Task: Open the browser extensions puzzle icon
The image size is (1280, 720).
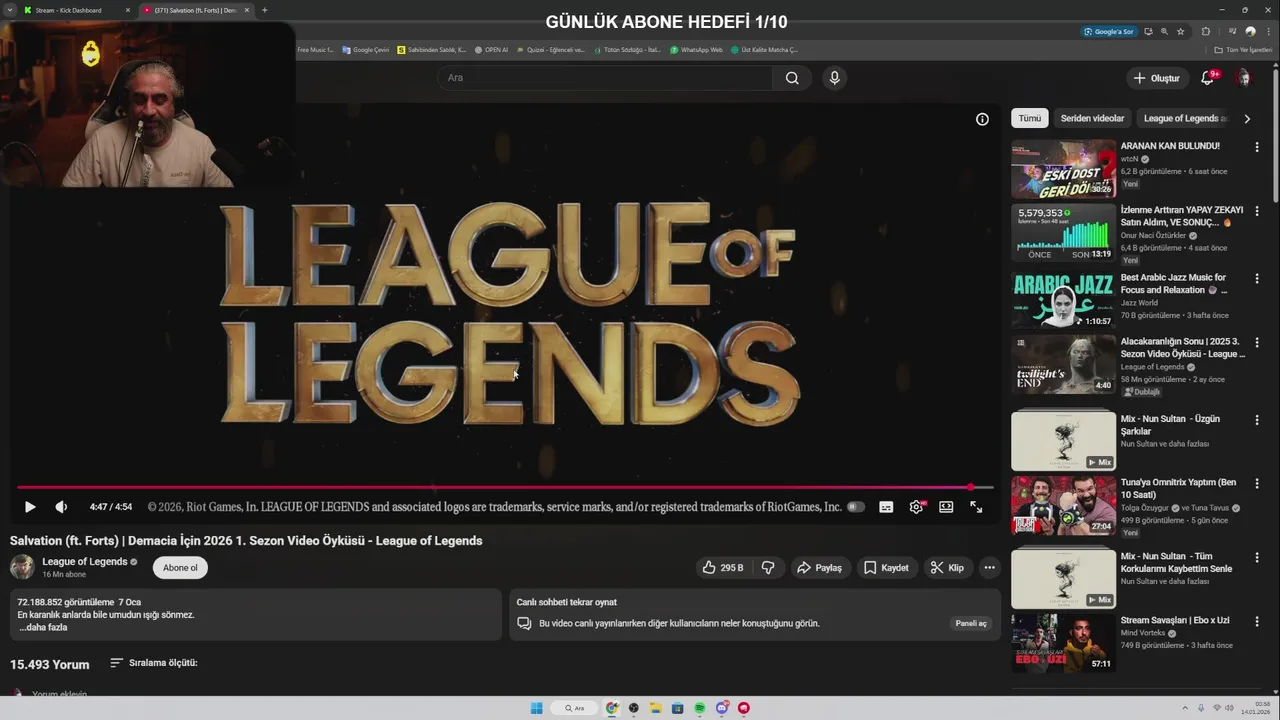Action: (x=1205, y=31)
